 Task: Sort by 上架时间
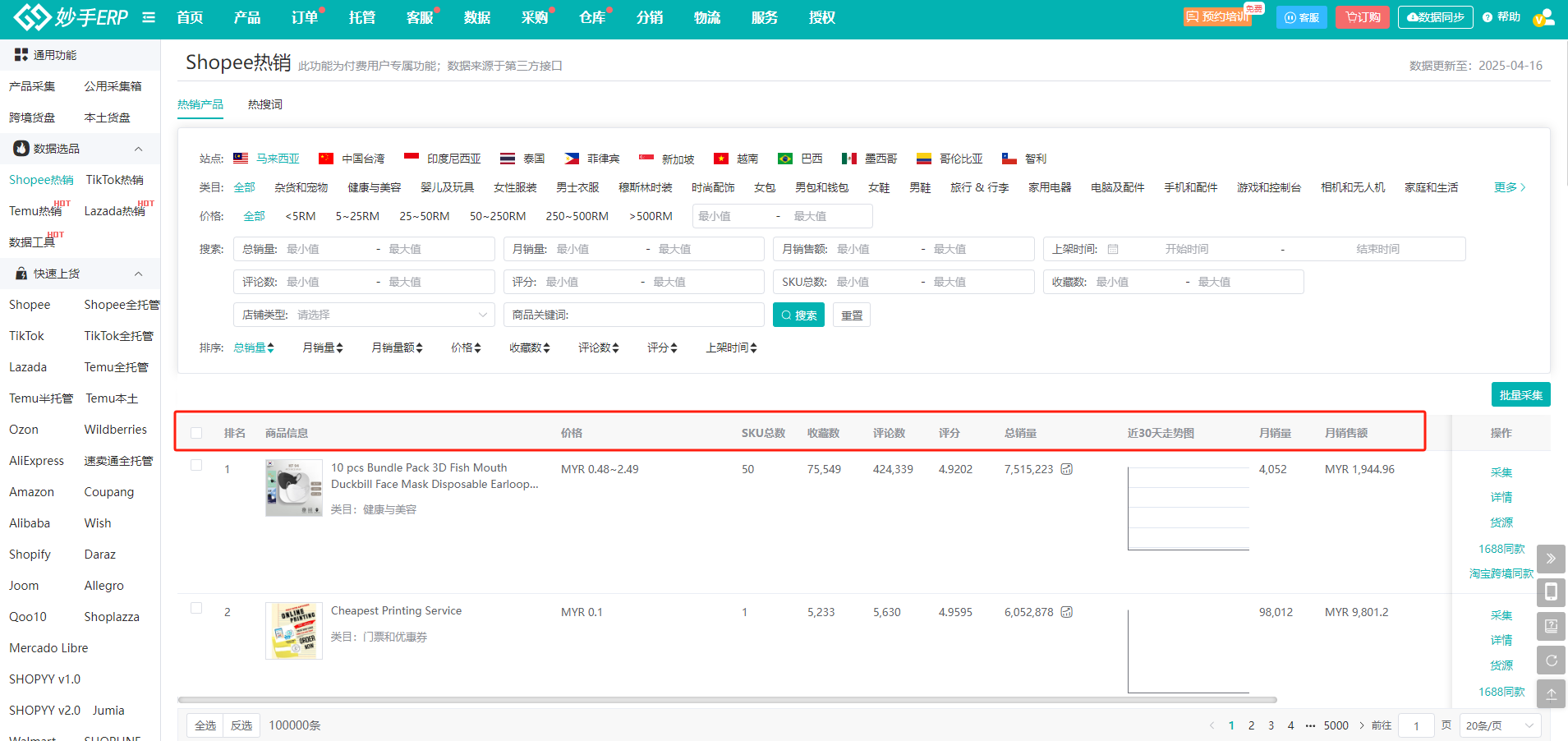coord(732,347)
